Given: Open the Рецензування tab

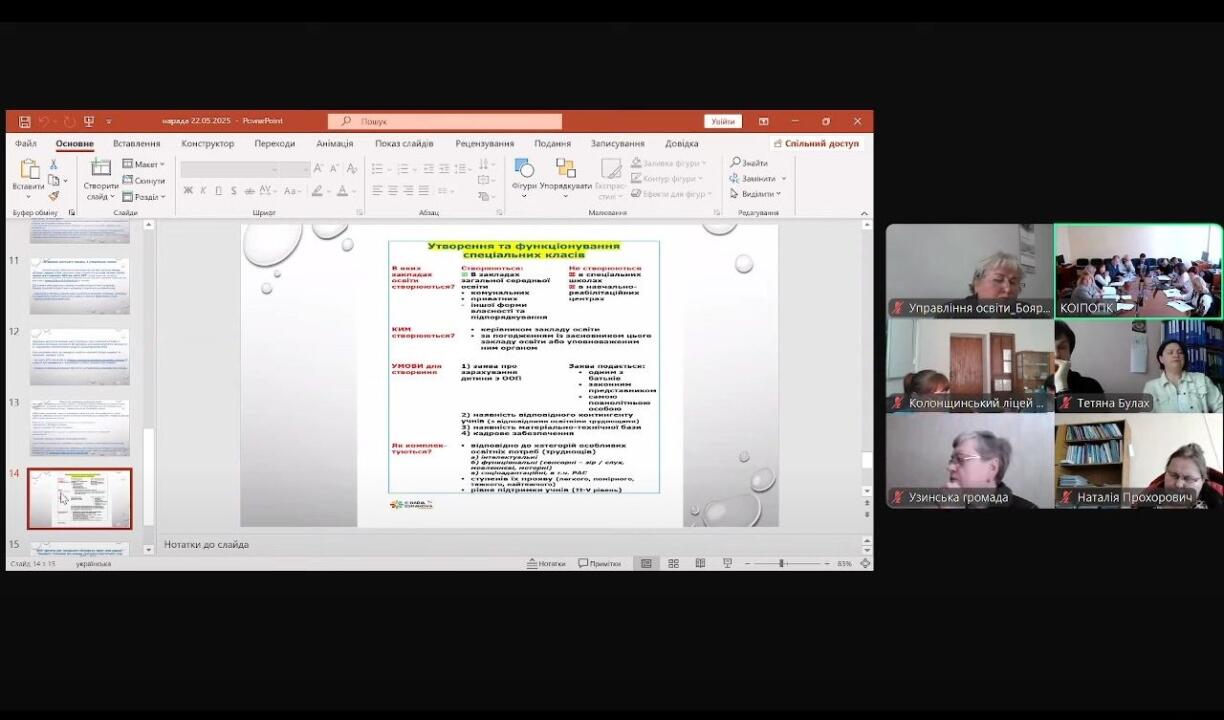Looking at the screenshot, I should pyautogui.click(x=485, y=143).
